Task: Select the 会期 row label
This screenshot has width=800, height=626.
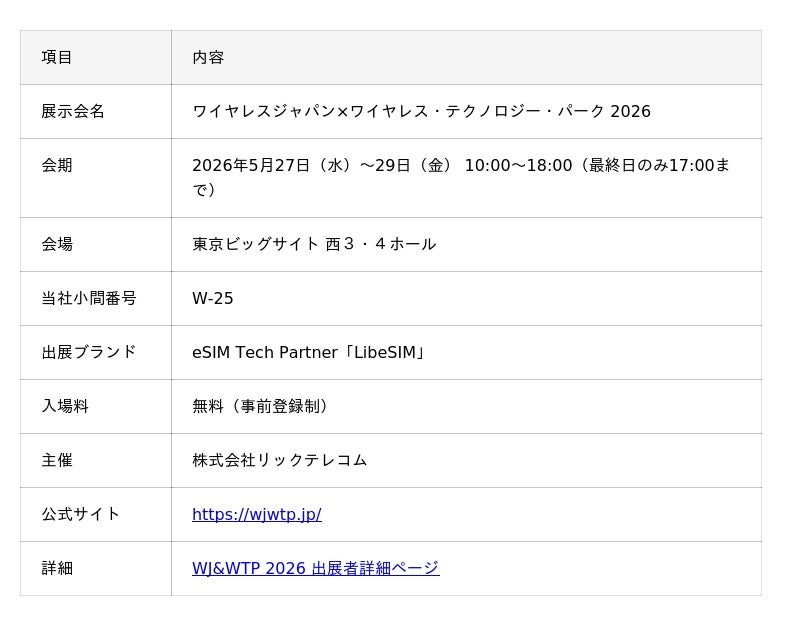Action: (57, 165)
